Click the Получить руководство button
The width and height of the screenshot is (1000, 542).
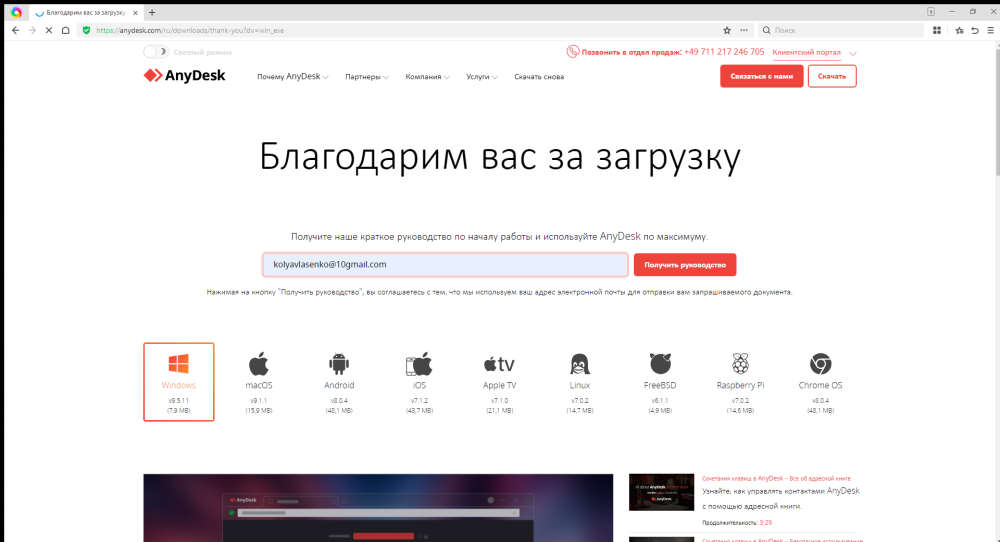pos(685,265)
